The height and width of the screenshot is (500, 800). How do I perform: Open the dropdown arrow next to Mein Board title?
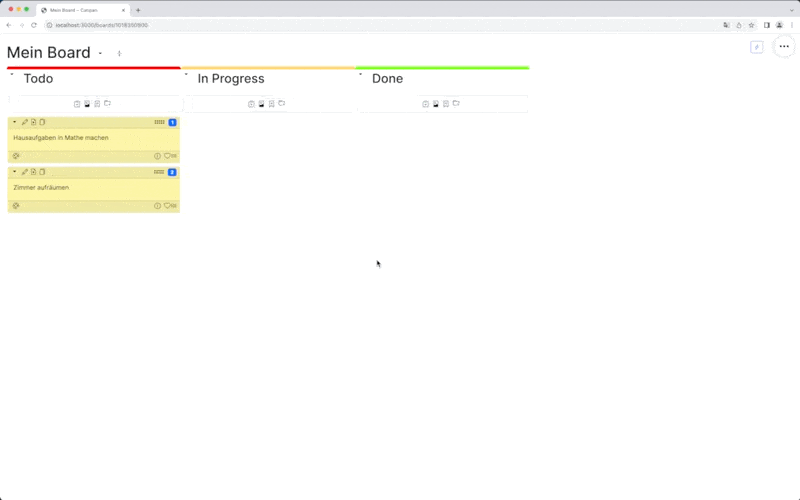click(x=100, y=53)
